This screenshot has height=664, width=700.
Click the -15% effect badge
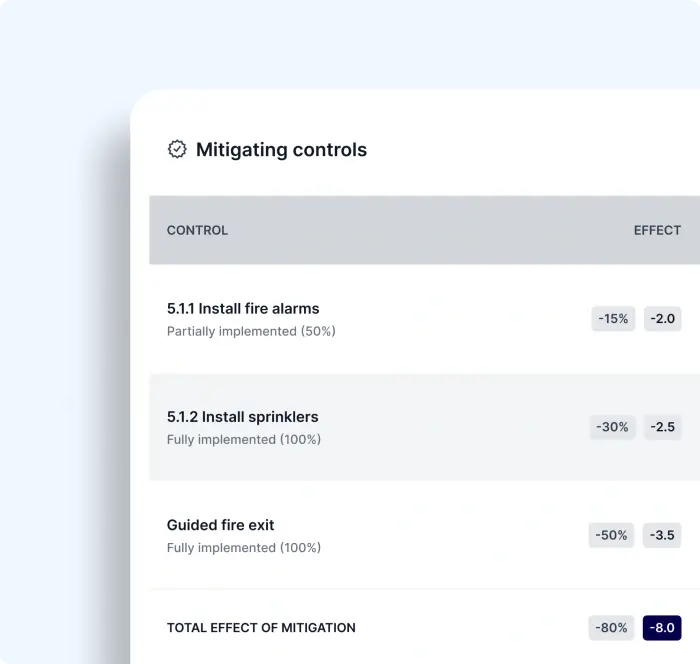(x=613, y=319)
